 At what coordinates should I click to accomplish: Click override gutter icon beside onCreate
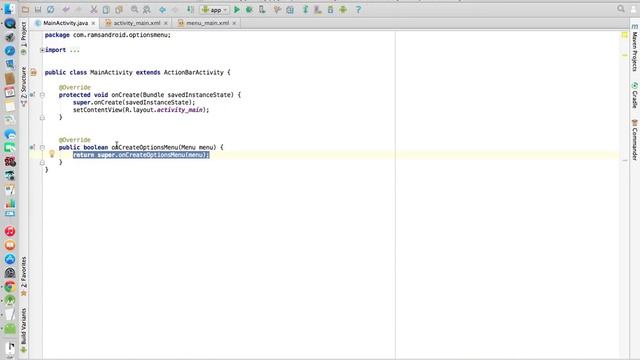coord(32,95)
